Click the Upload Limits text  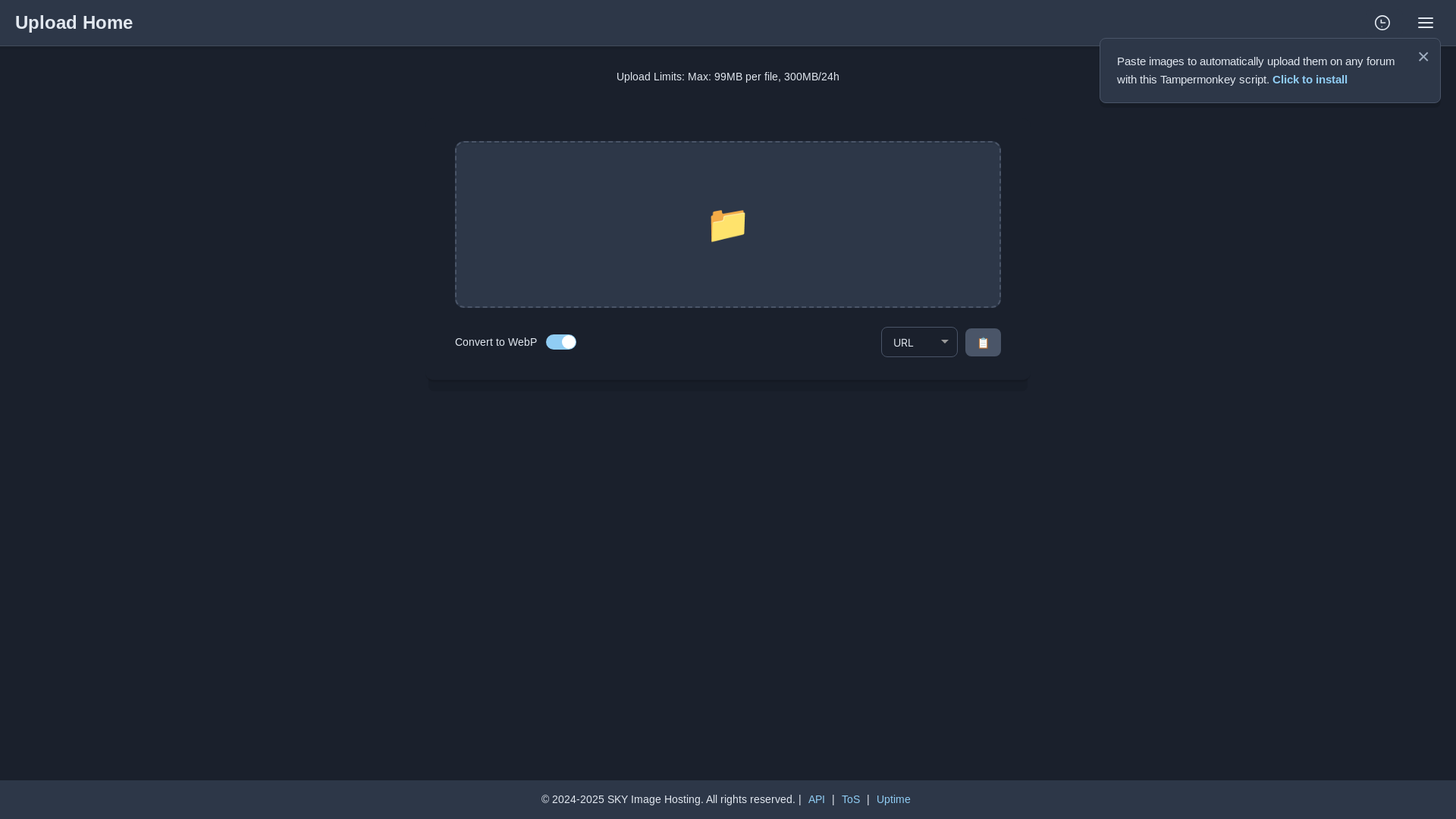[728, 77]
